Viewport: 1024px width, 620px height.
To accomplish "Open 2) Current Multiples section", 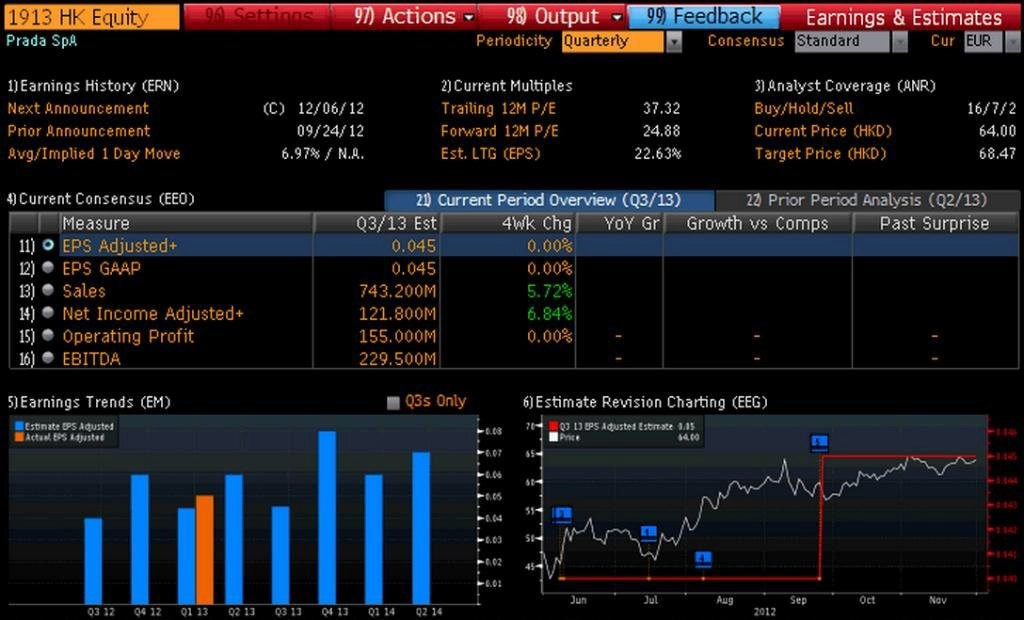I will point(507,86).
